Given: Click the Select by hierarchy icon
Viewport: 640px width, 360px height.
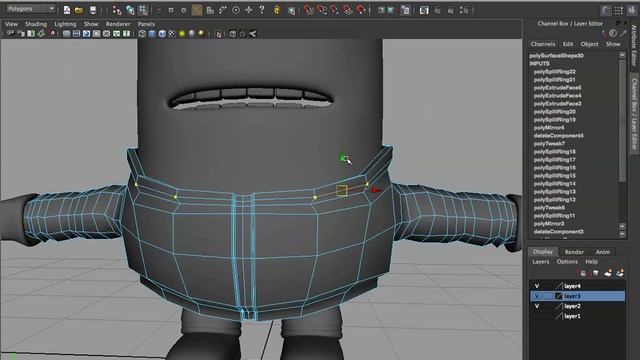Looking at the screenshot, I should coord(117,10).
